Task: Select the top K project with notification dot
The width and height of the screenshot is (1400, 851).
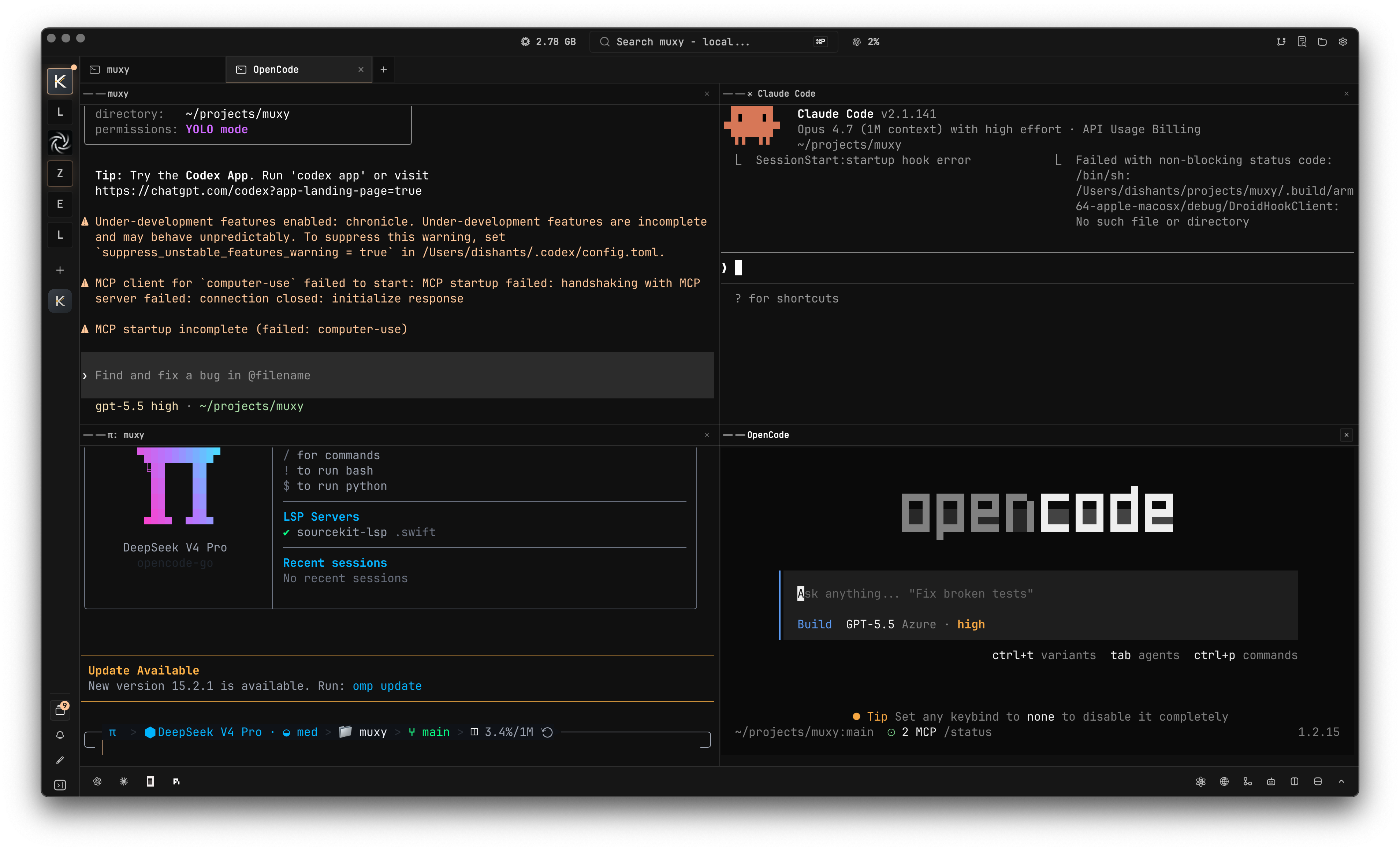Action: coord(60,81)
